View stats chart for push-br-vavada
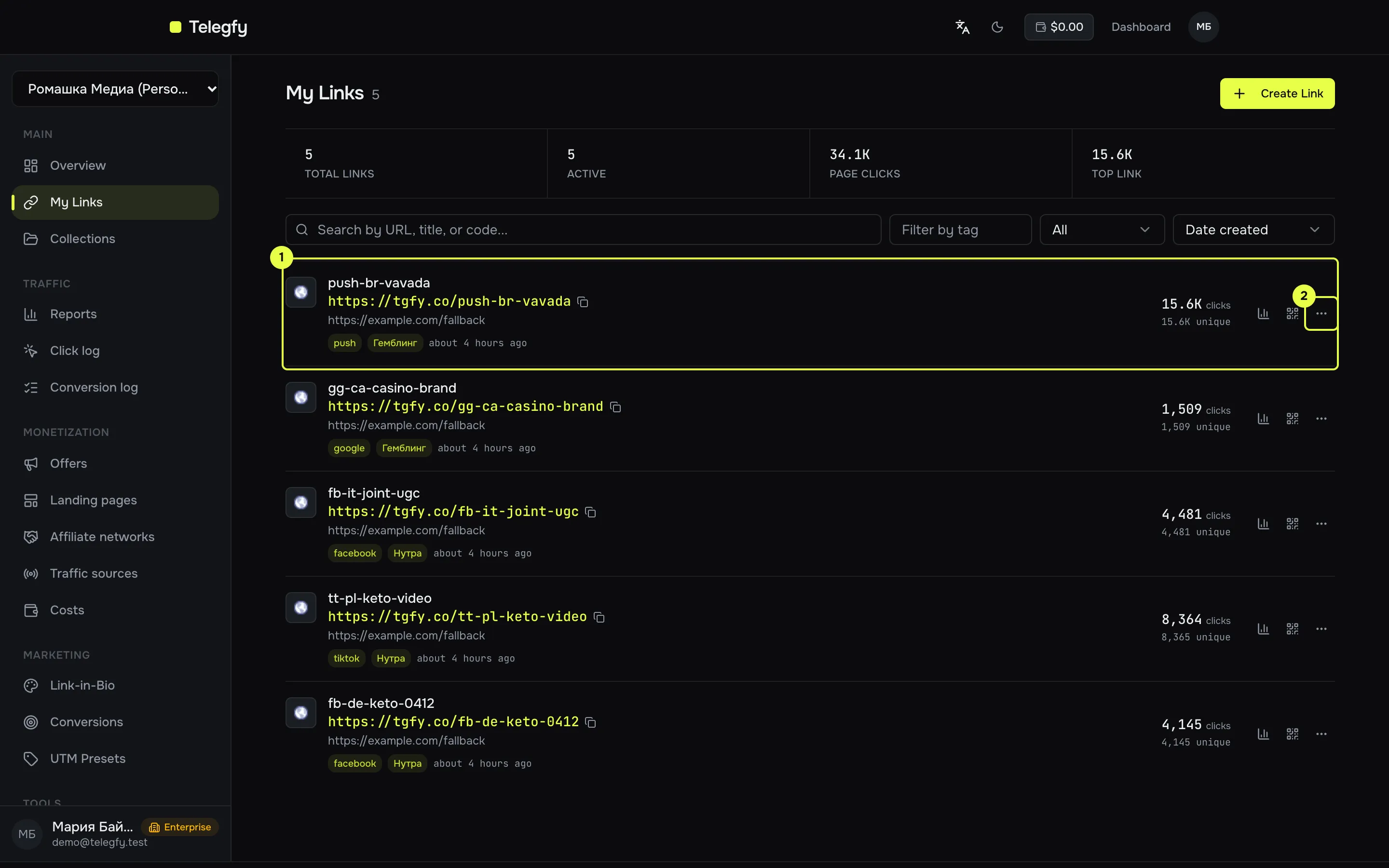The image size is (1389, 868). pos(1263,313)
